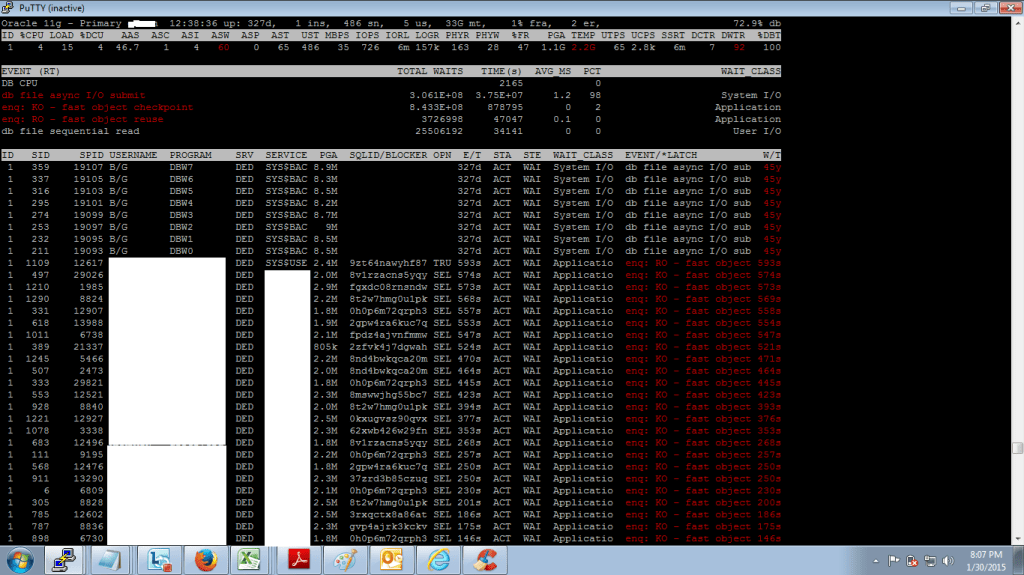Click the 'enq: RO - fast object reuse' event

[82, 119]
